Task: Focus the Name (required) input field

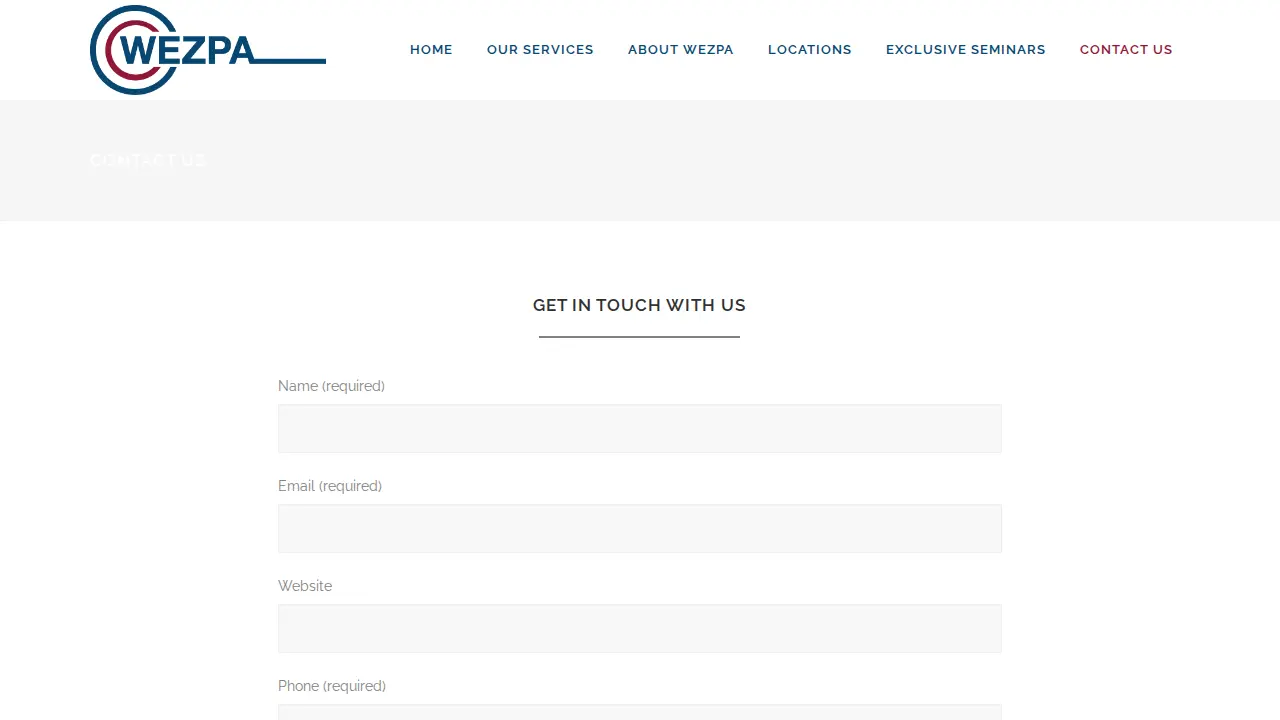Action: [x=640, y=429]
